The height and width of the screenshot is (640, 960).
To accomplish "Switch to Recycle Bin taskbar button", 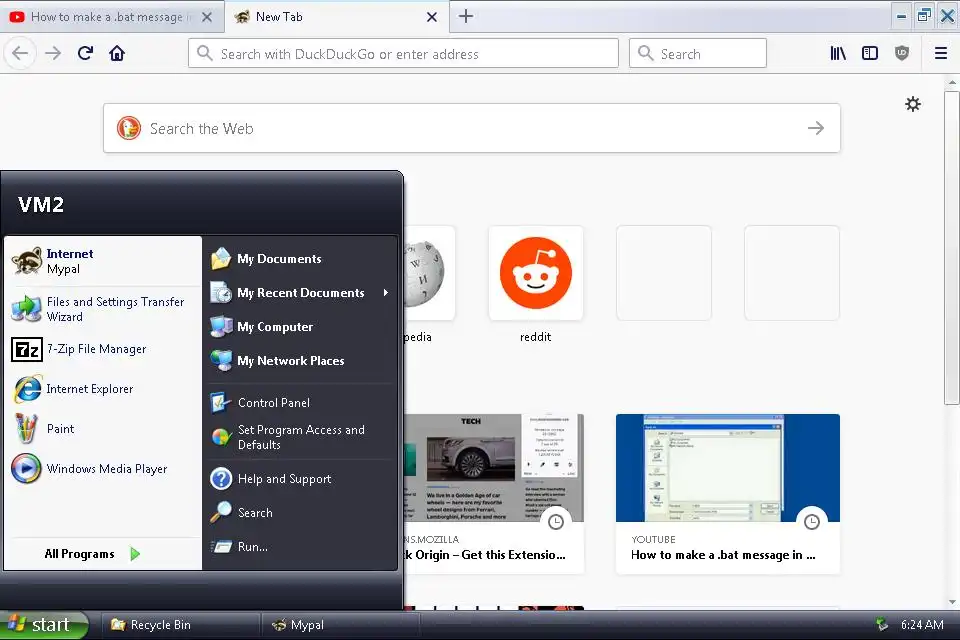I will [179, 625].
